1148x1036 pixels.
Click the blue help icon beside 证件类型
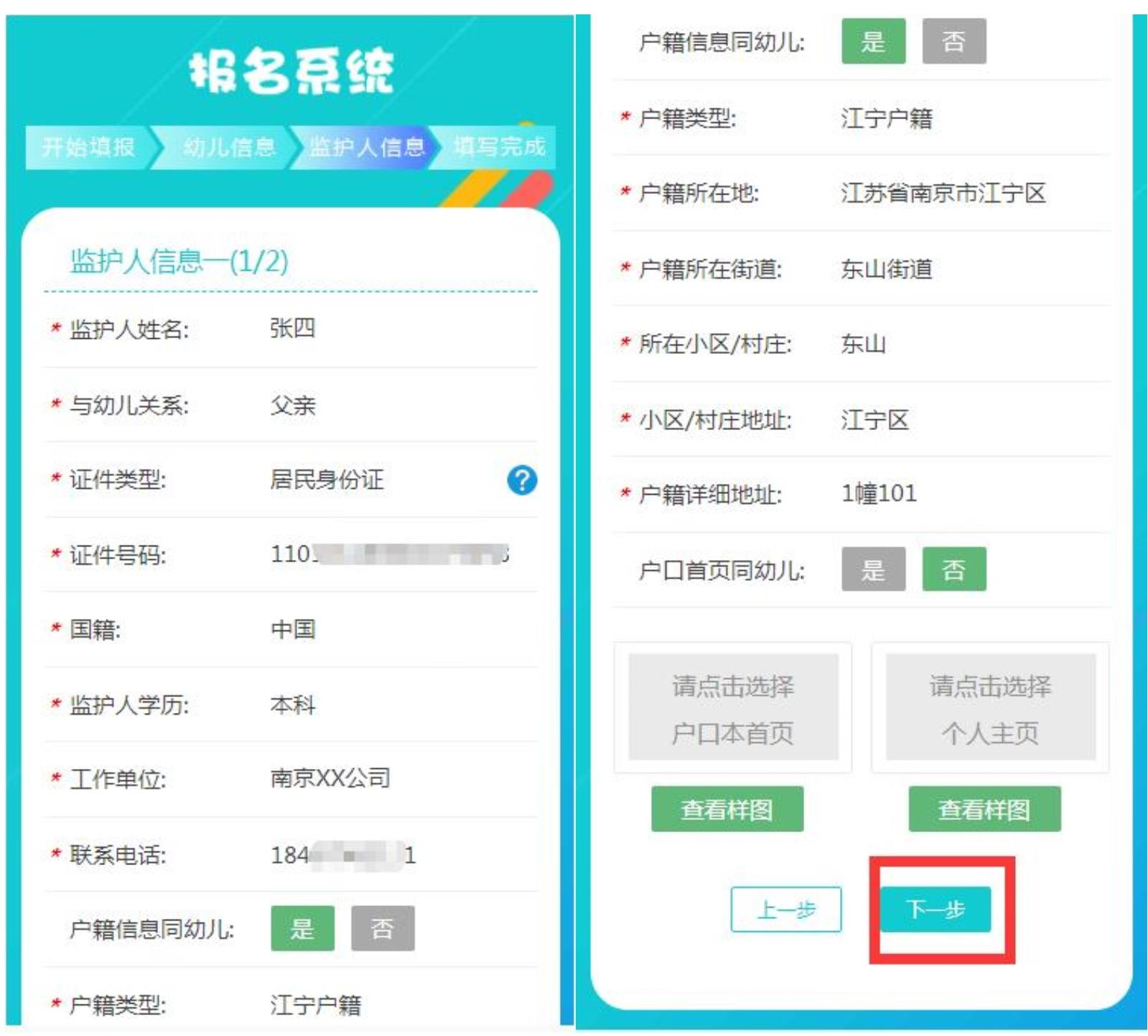pyautogui.click(x=521, y=480)
